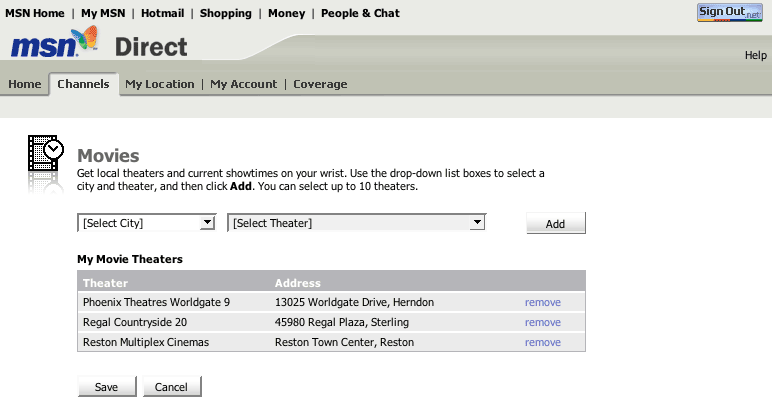Switch to the Coverage tab
The height and width of the screenshot is (406, 772).
320,84
